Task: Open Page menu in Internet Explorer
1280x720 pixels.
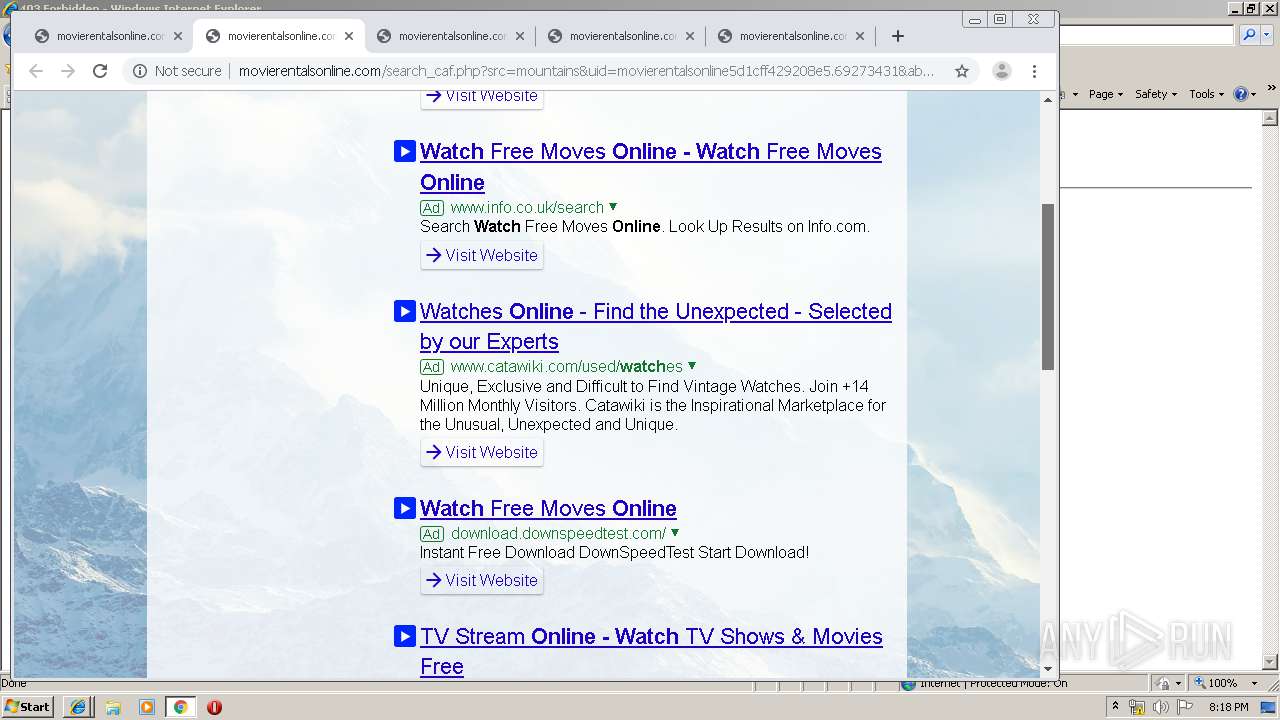Action: click(x=1105, y=94)
